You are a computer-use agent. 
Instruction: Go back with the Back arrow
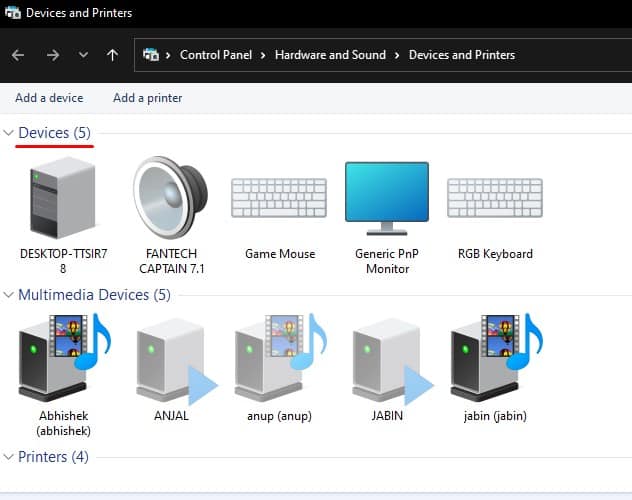tap(18, 55)
